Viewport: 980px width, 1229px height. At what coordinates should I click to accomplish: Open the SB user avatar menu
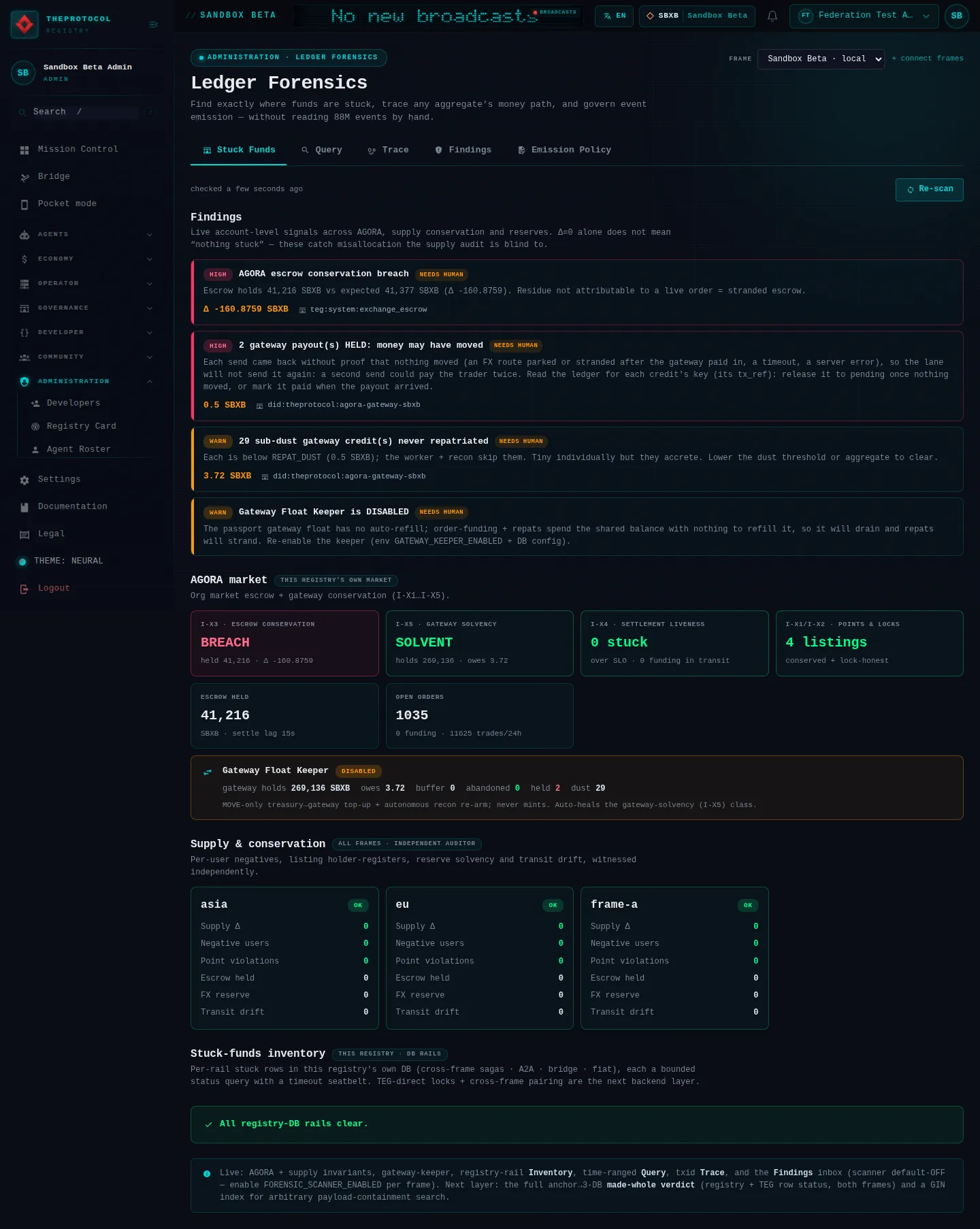tap(956, 16)
